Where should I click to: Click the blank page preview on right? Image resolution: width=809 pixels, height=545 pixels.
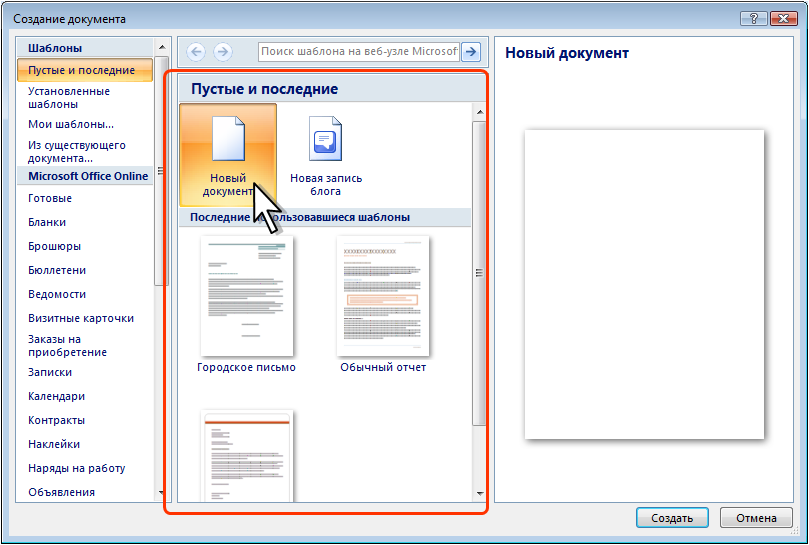[644, 284]
